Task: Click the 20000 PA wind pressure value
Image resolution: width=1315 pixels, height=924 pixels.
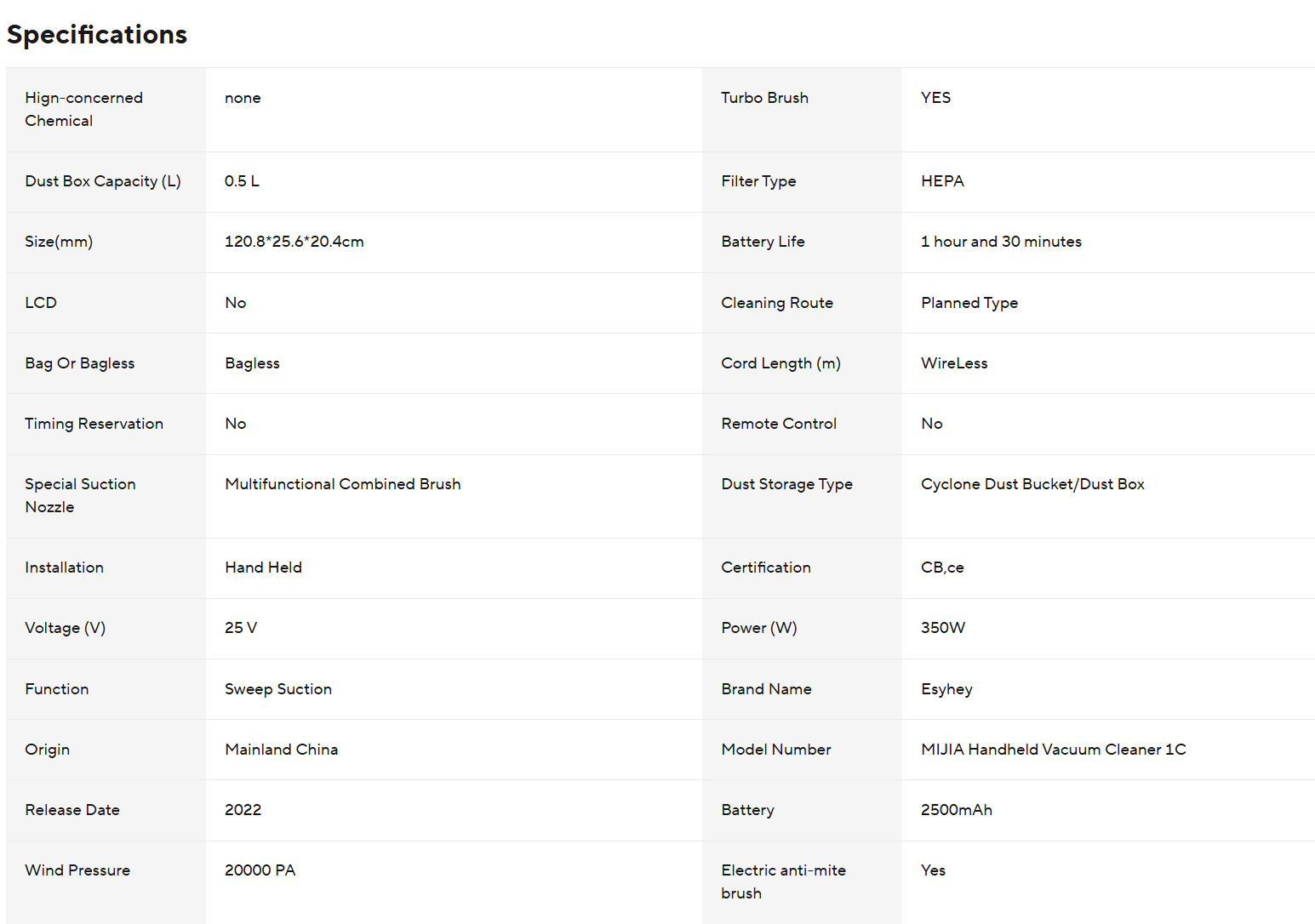Action: [x=260, y=870]
